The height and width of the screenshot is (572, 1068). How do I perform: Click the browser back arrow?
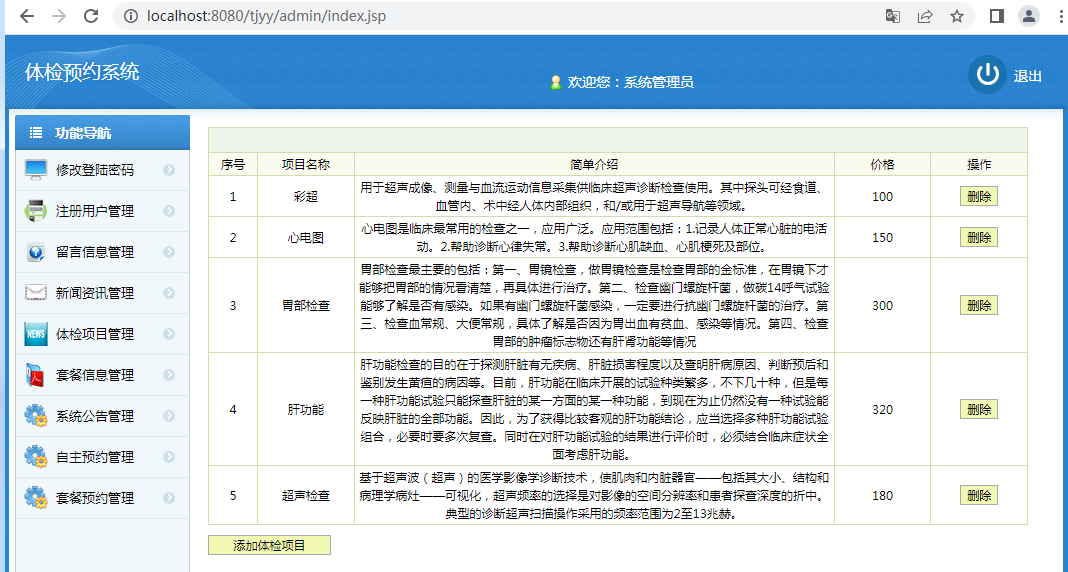(27, 16)
